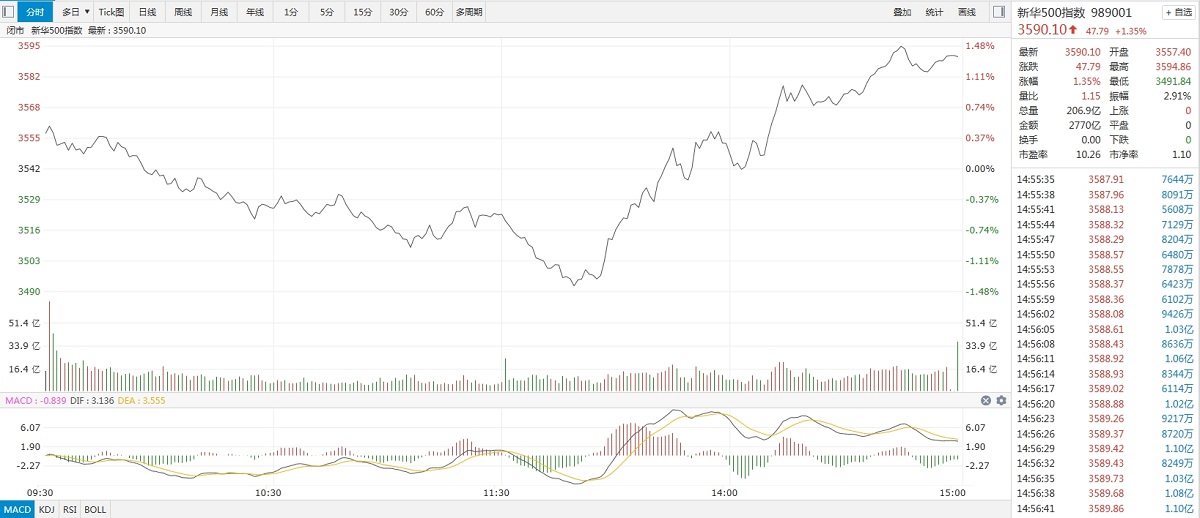The image size is (1200, 518).
Task: Select the 14:56:11 tick row
Action: (x=1105, y=358)
